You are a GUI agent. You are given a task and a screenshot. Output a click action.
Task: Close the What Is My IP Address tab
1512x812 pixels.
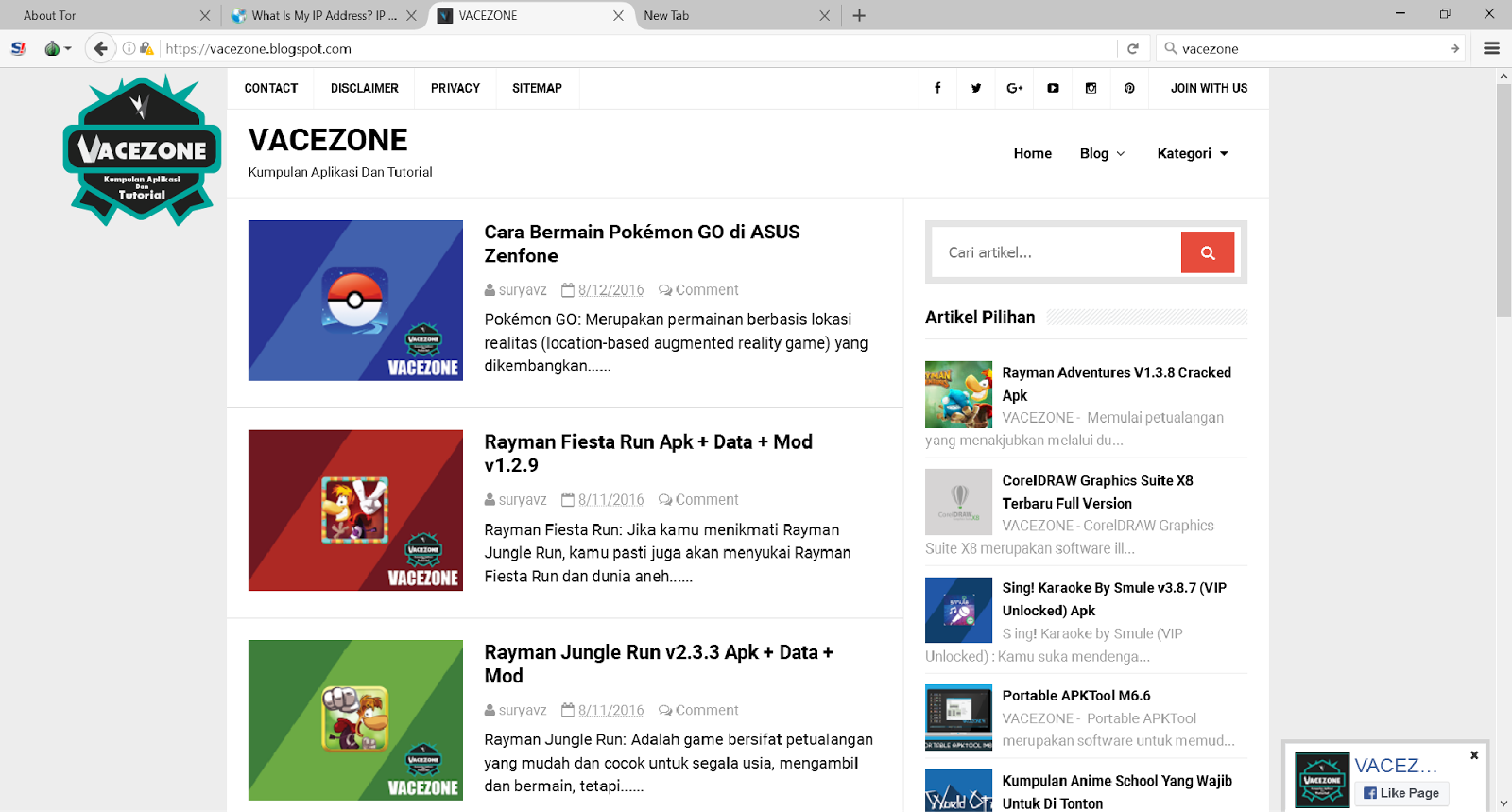pos(411,15)
